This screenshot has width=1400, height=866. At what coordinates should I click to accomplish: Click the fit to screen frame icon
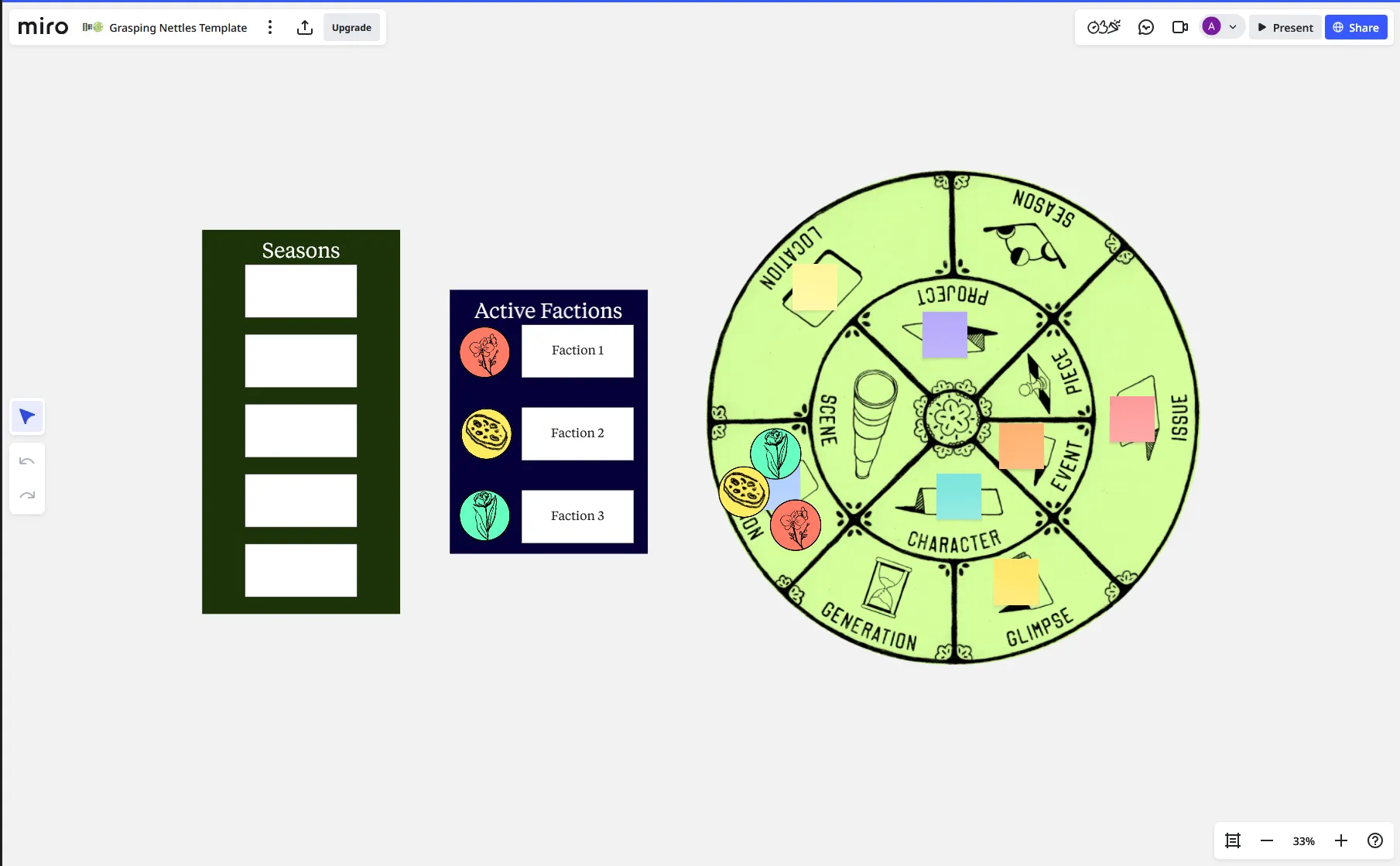tap(1233, 840)
